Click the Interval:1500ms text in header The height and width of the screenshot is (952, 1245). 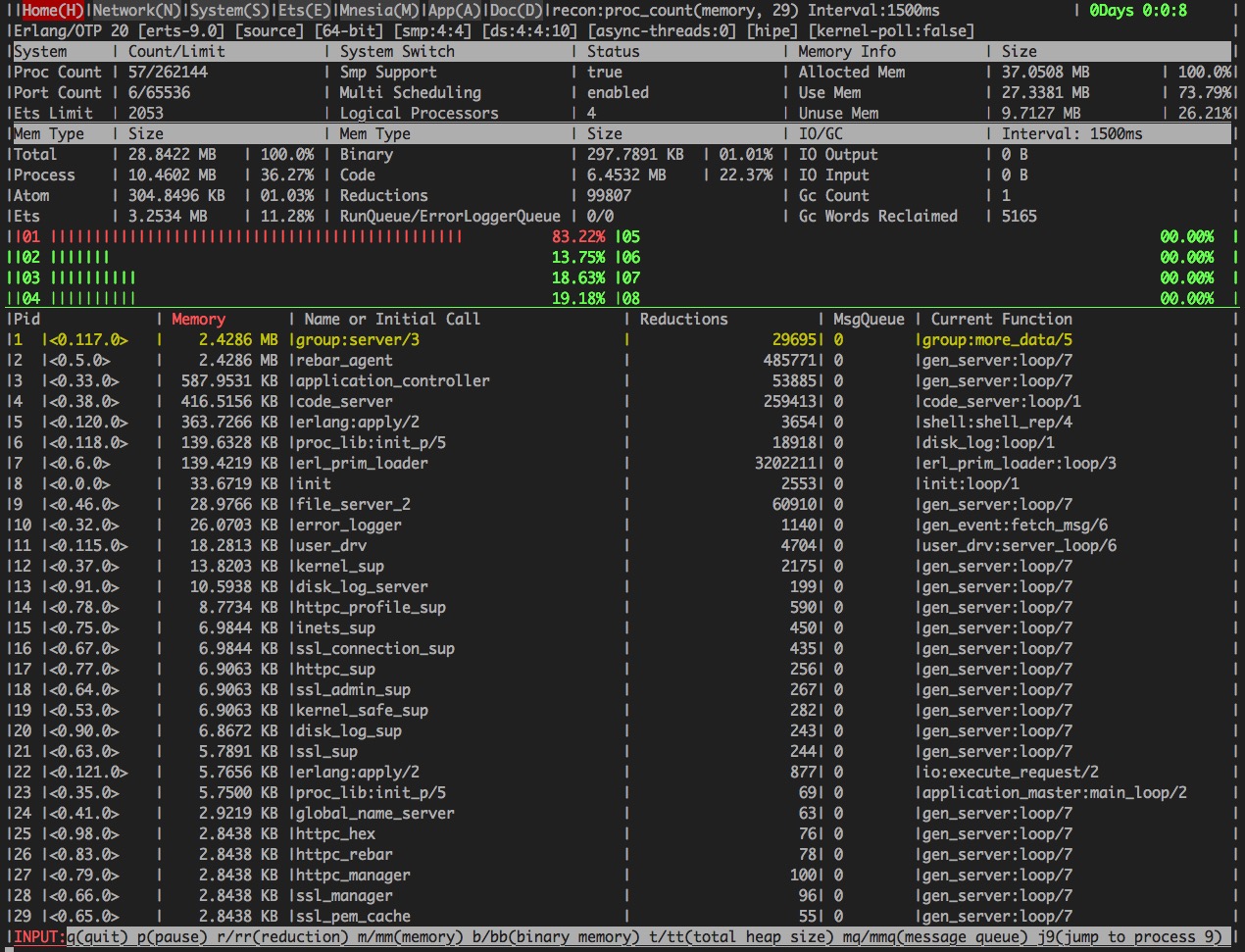pos(873,10)
